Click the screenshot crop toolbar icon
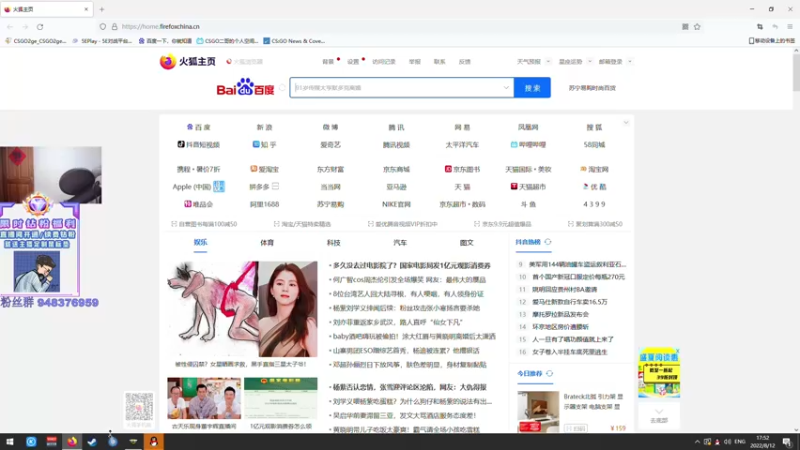 pyautogui.click(x=760, y=27)
